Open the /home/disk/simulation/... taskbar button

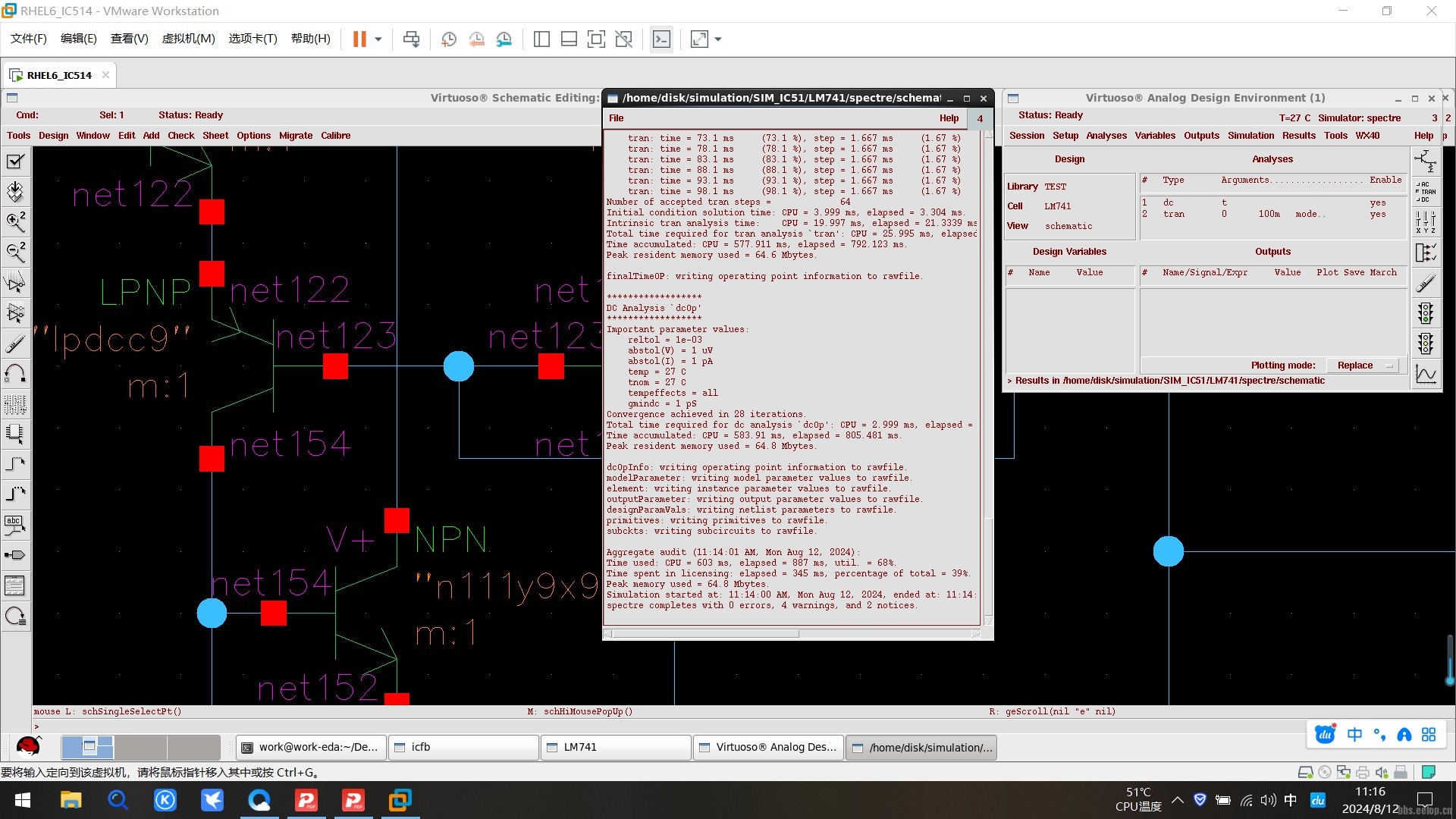click(x=921, y=748)
